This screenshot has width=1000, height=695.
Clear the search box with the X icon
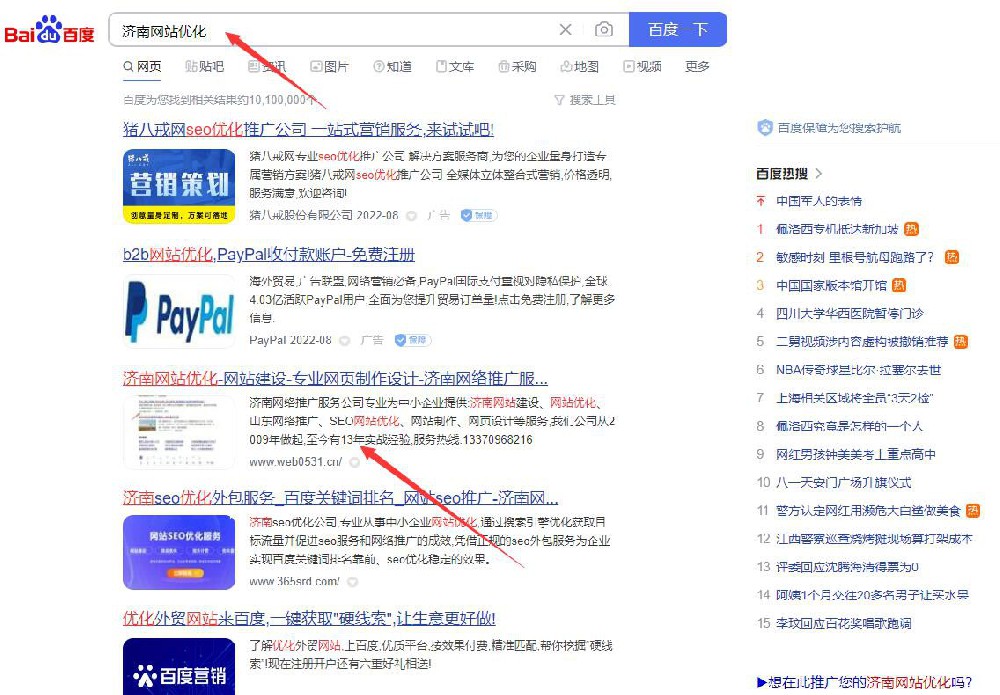click(x=565, y=29)
